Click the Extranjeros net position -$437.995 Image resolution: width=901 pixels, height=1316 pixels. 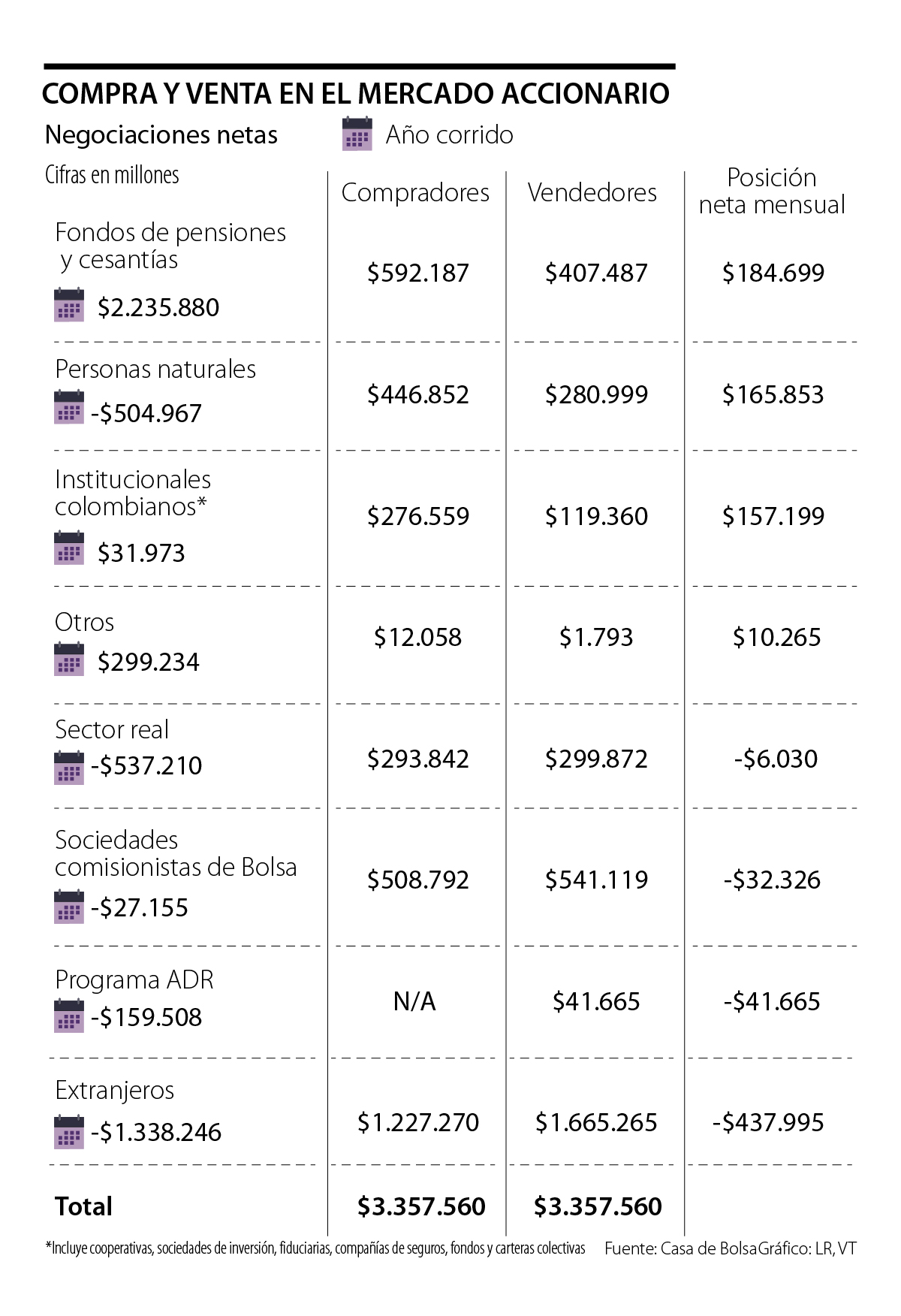767,1122
